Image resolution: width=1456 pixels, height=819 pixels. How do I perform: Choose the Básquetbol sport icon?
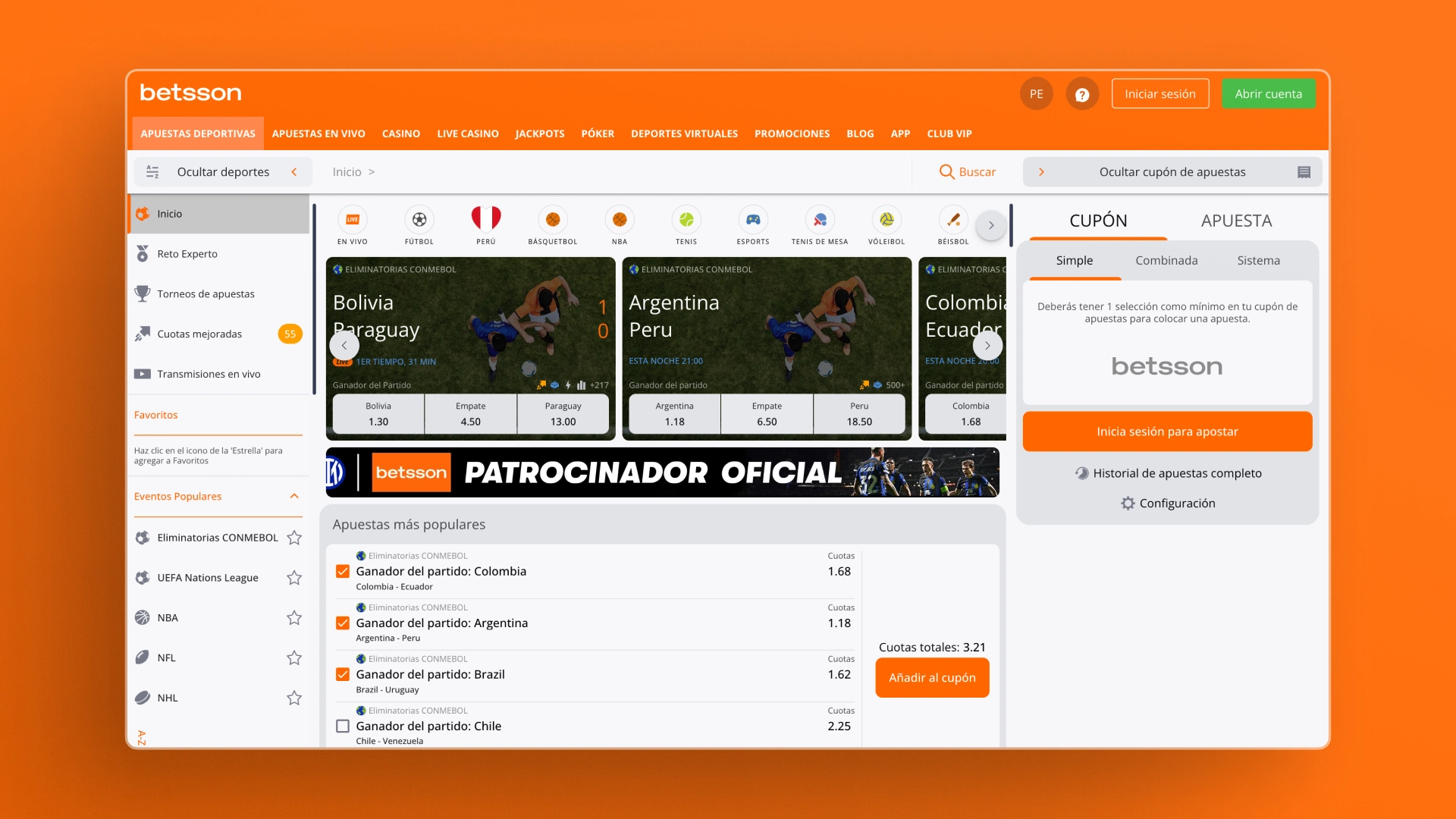pyautogui.click(x=553, y=220)
